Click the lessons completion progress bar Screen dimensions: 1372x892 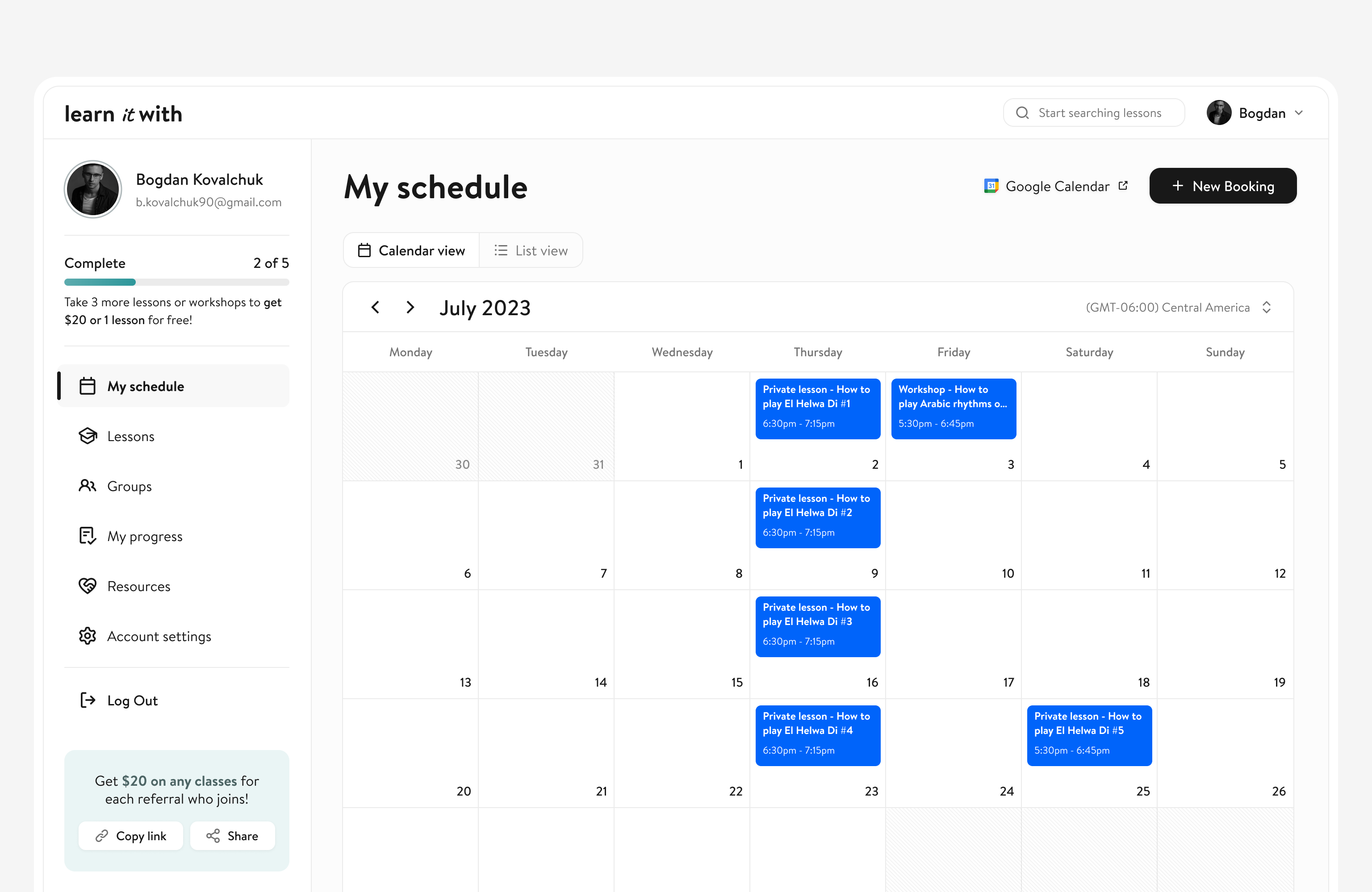176,282
